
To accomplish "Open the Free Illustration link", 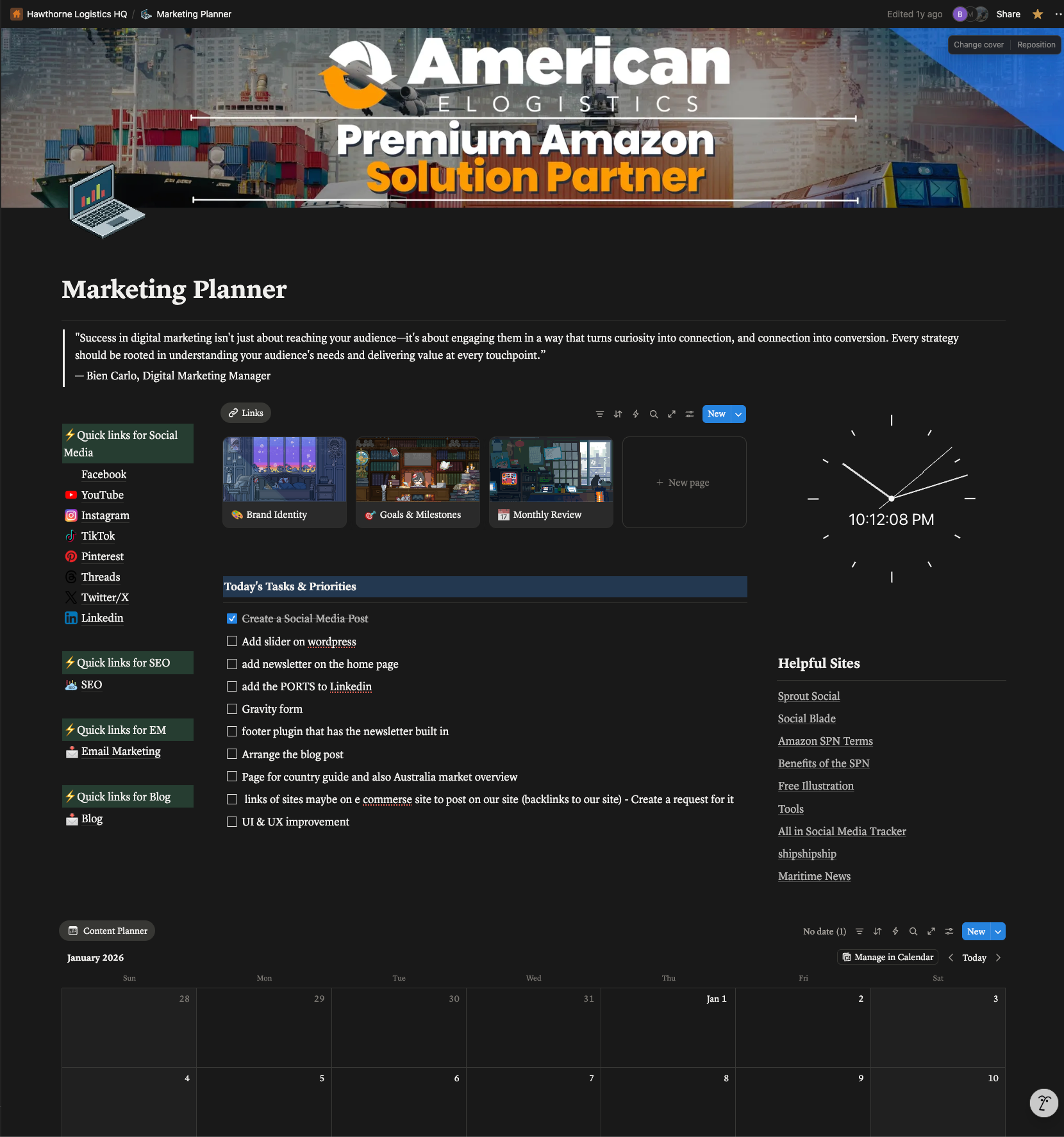I will click(x=815, y=786).
